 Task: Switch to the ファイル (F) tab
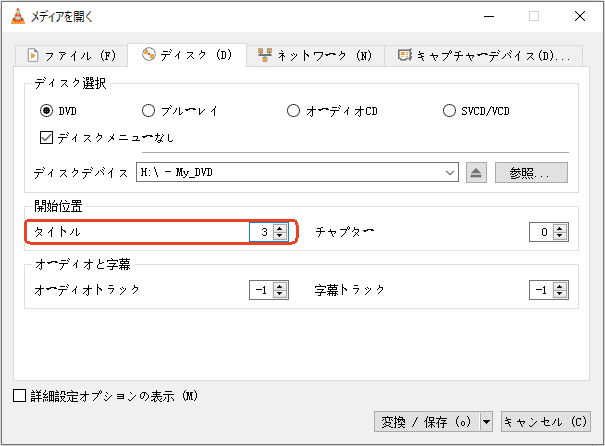[x=72, y=56]
